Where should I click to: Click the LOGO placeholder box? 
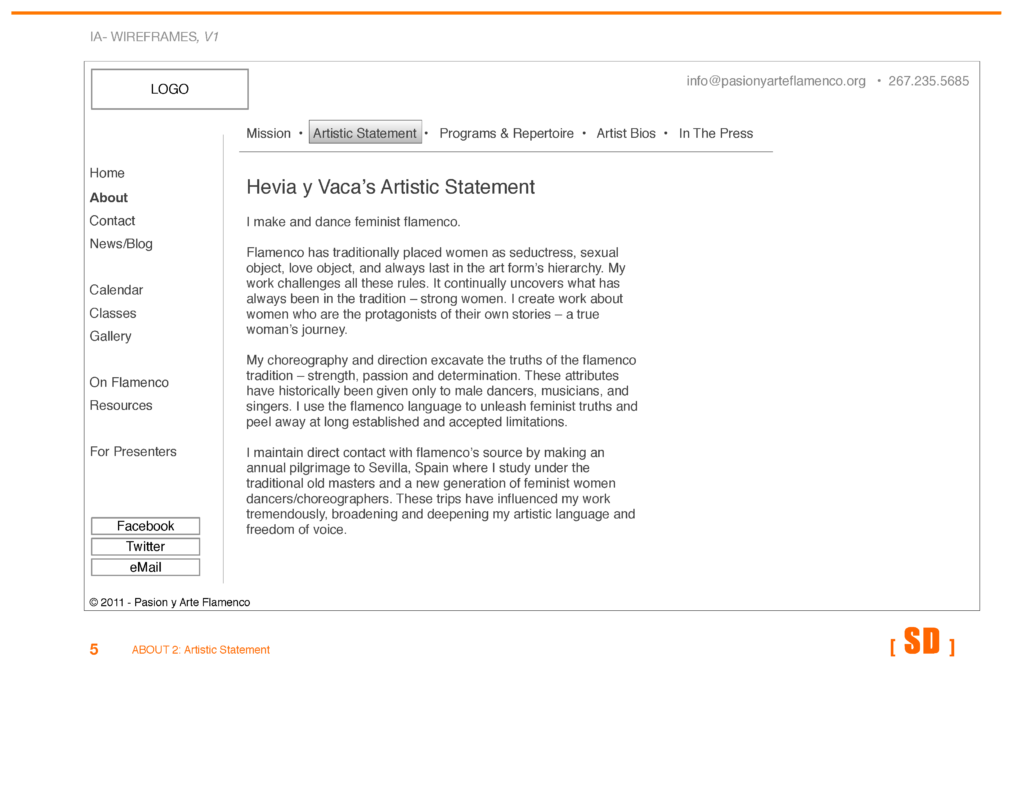[169, 89]
